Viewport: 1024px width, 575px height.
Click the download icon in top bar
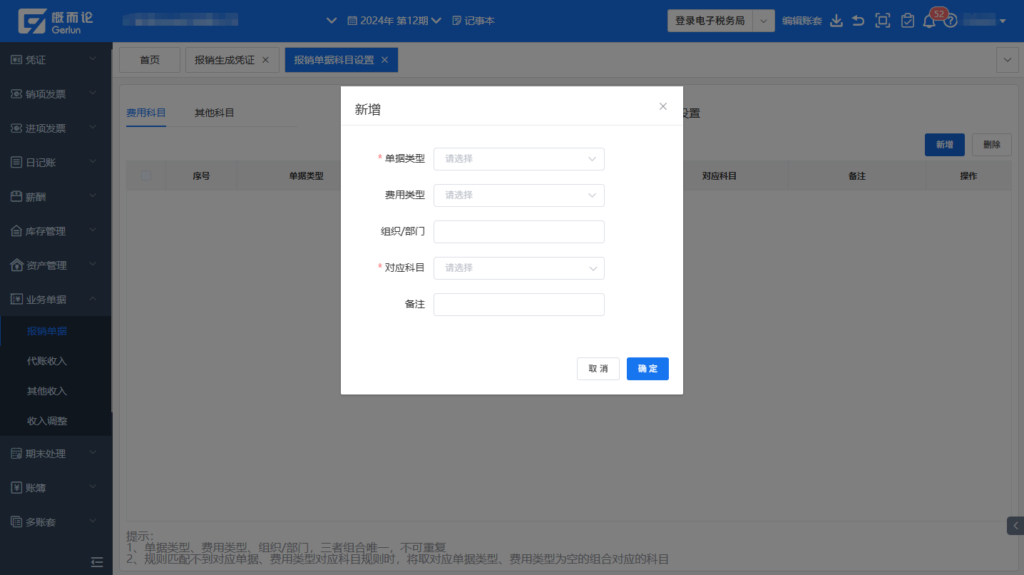click(837, 21)
